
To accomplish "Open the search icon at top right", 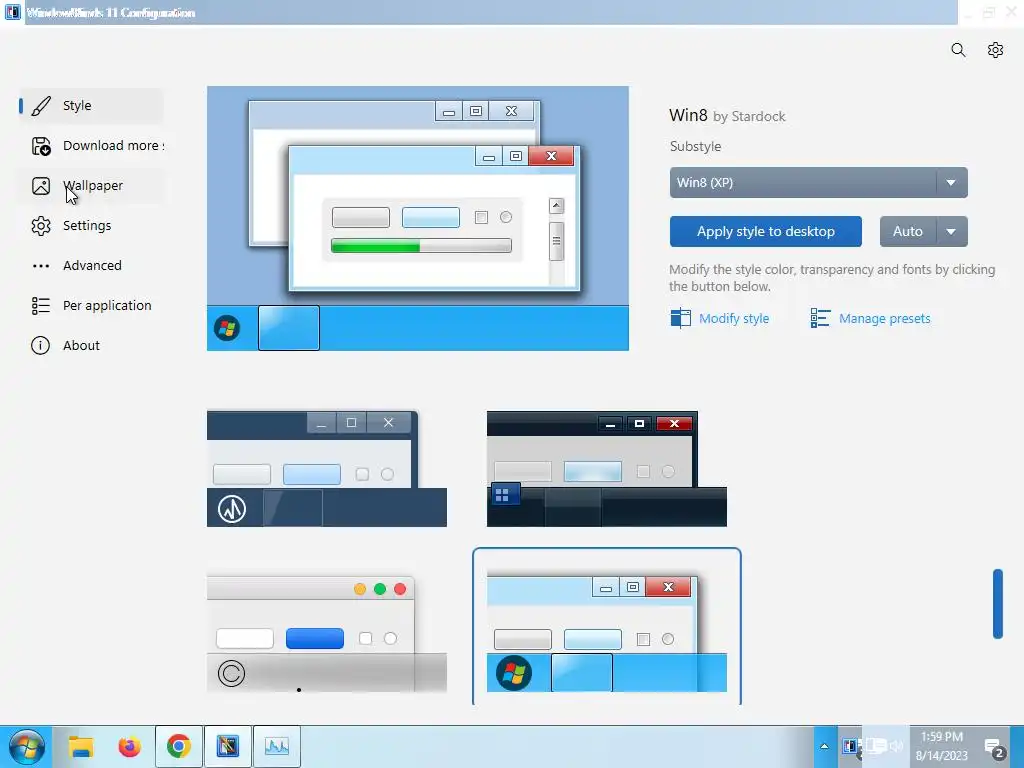I will (x=958, y=50).
